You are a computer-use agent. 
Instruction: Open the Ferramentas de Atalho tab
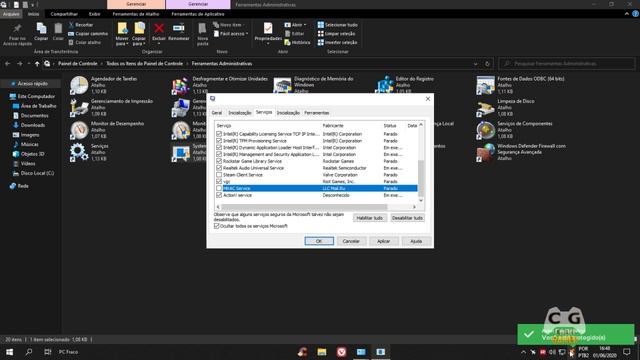tap(136, 14)
